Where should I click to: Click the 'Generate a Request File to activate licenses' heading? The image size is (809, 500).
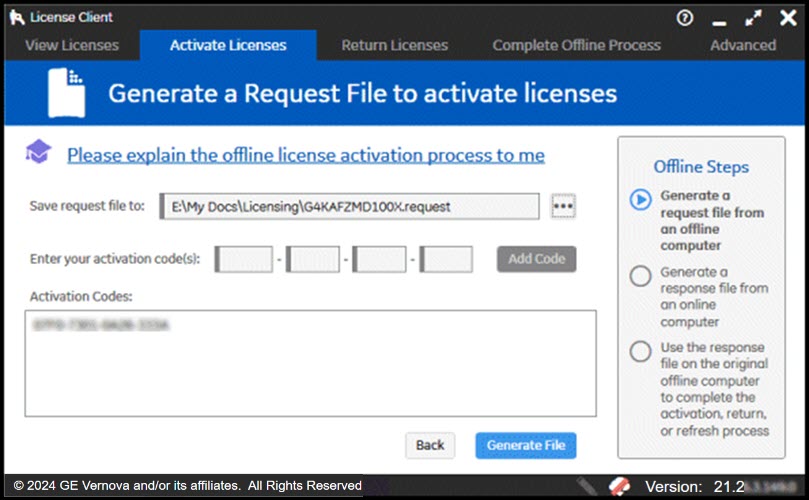point(362,93)
